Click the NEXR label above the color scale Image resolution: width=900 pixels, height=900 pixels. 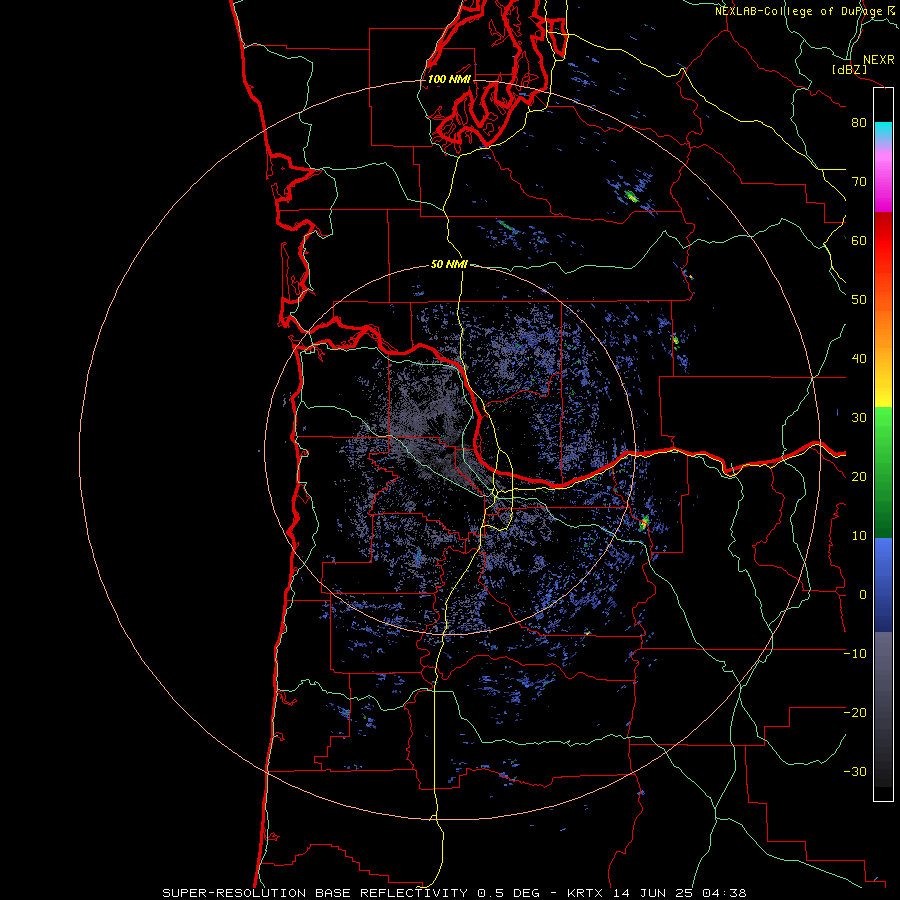(878, 60)
